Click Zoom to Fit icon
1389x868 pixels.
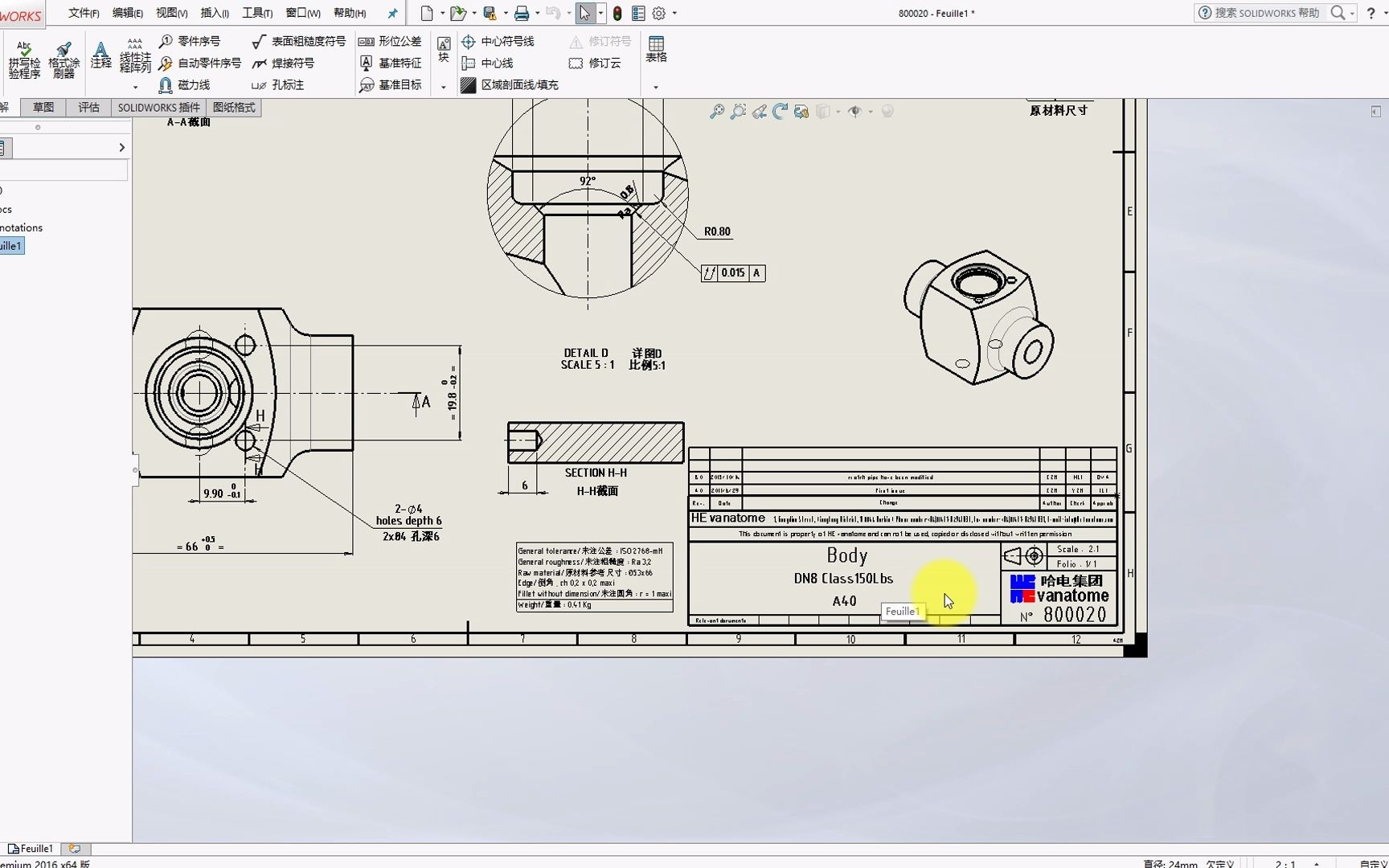click(x=717, y=112)
